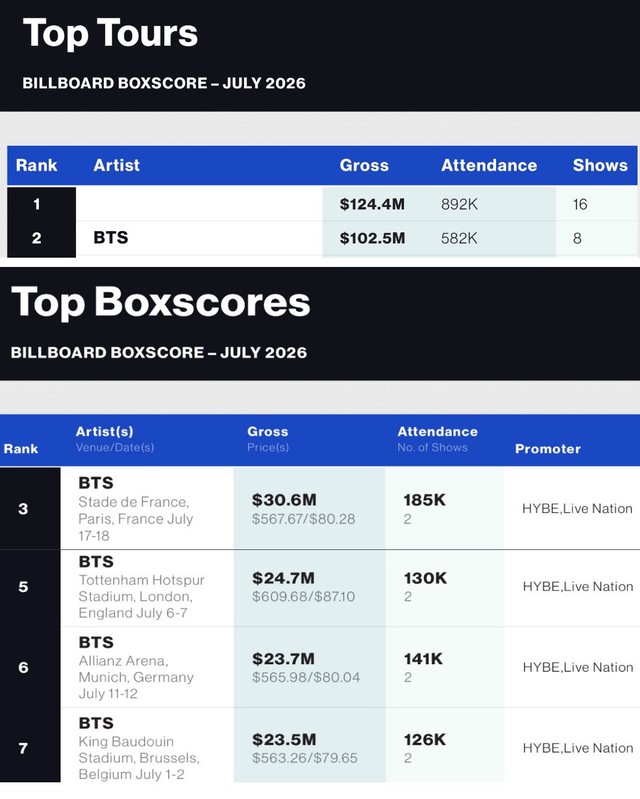Click the Top Tours heading
The height and width of the screenshot is (799, 640).
[x=110, y=33]
